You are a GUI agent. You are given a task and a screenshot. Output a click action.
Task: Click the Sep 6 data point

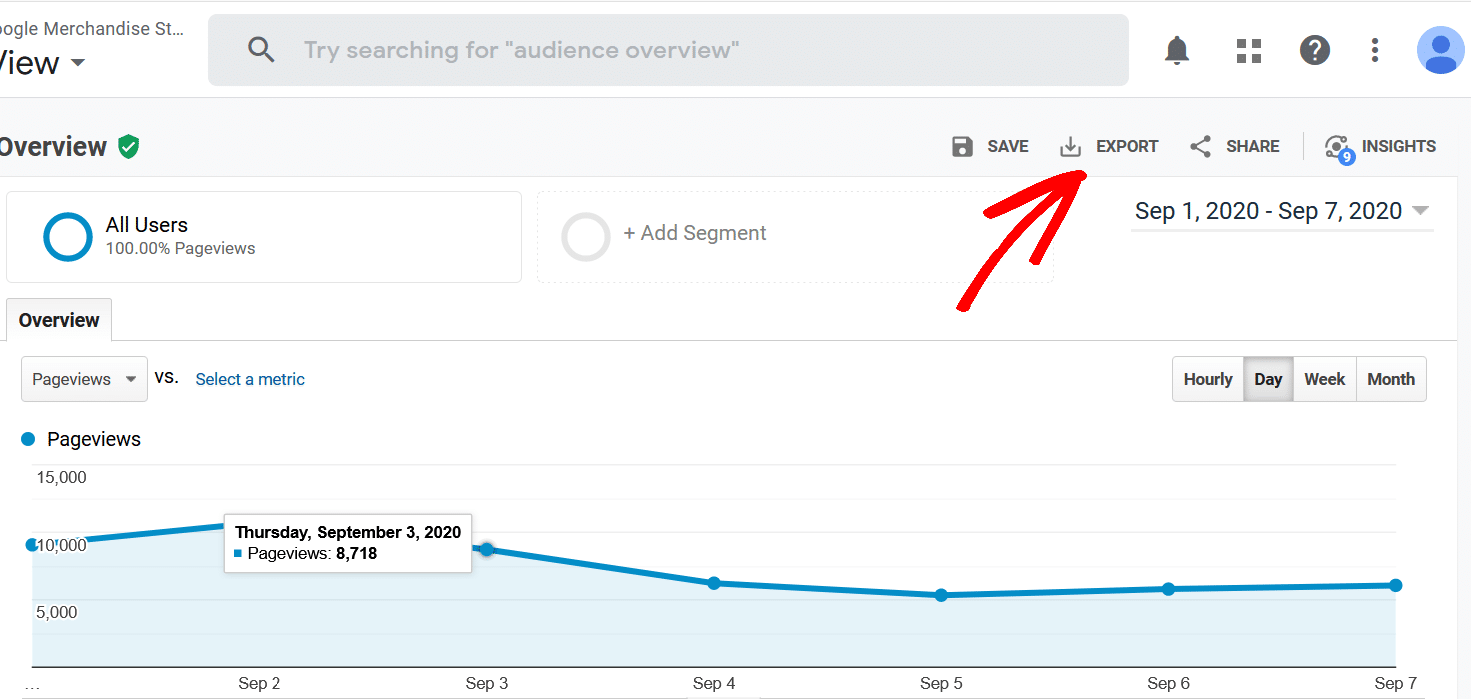[x=1168, y=589]
